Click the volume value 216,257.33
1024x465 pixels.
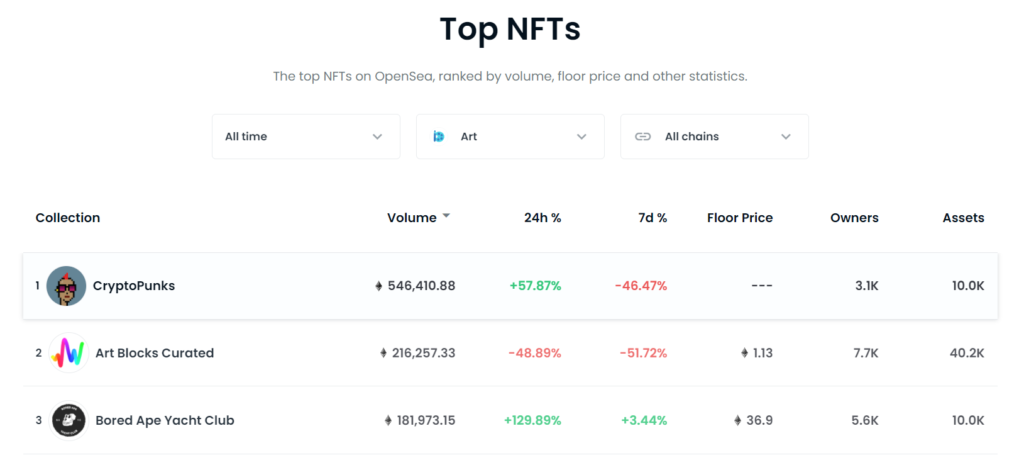[x=424, y=353]
